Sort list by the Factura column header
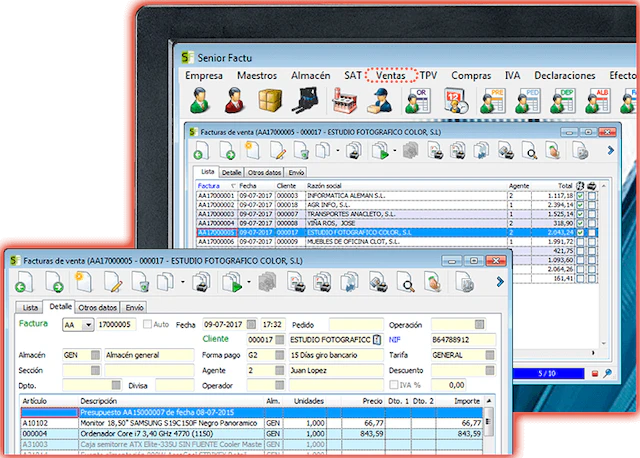 209,186
